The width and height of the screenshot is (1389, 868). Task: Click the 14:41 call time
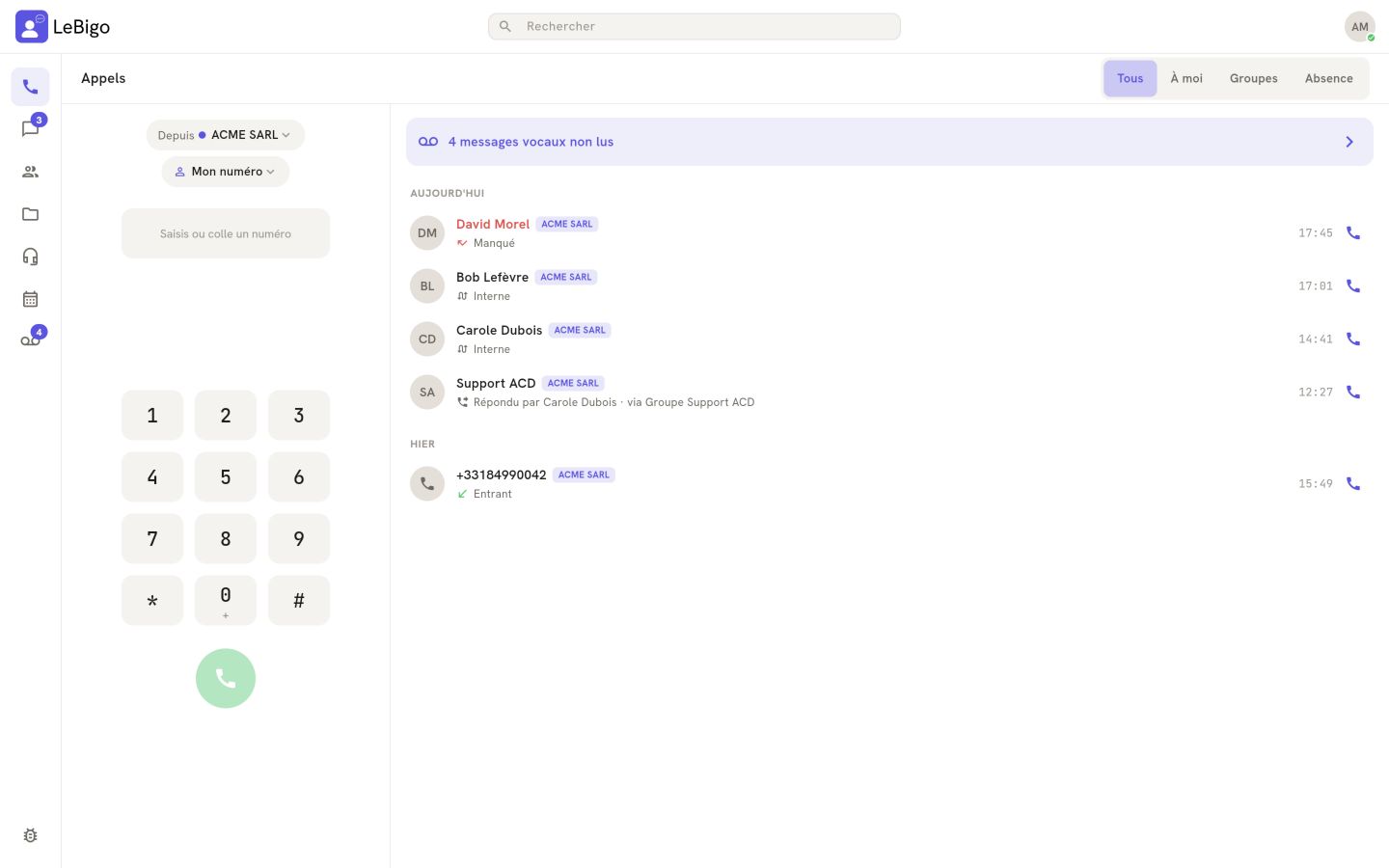tap(1316, 339)
